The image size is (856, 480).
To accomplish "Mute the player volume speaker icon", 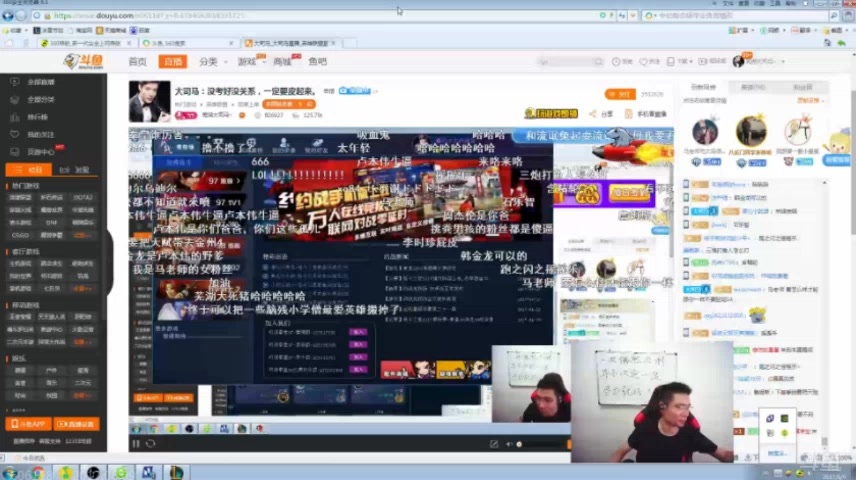I will 509,444.
